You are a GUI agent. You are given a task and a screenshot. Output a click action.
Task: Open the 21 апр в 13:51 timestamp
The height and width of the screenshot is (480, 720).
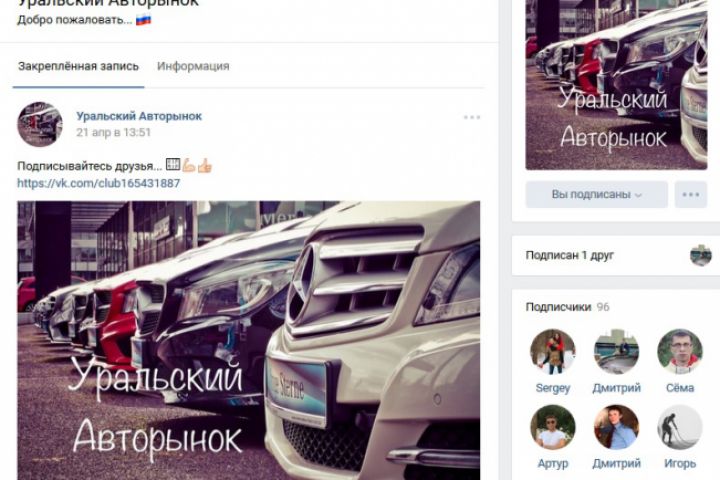[x=113, y=132]
